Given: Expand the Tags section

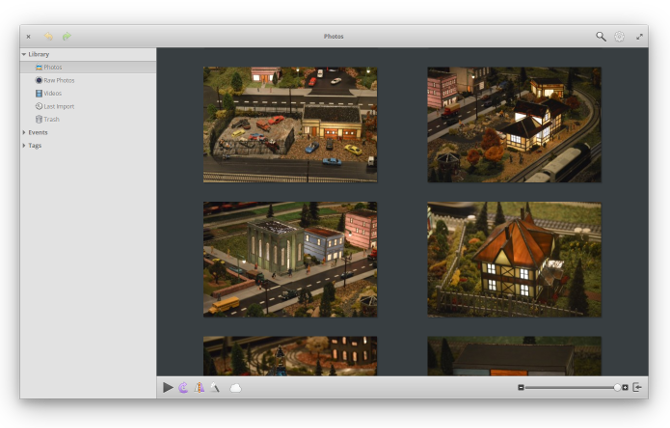Looking at the screenshot, I should coord(24,146).
